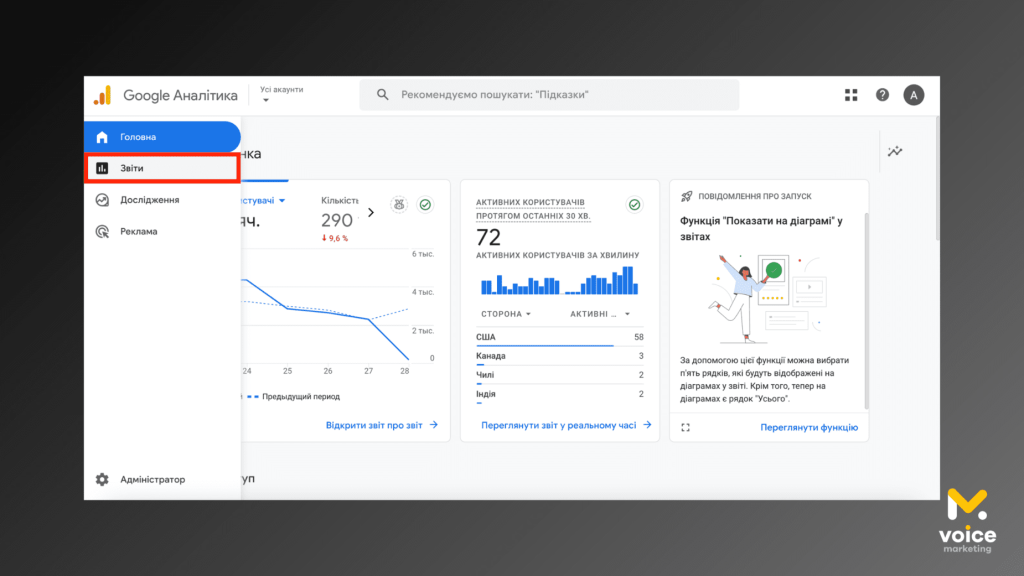Open the Insights sparkline icon
1024x576 pixels.
[895, 152]
